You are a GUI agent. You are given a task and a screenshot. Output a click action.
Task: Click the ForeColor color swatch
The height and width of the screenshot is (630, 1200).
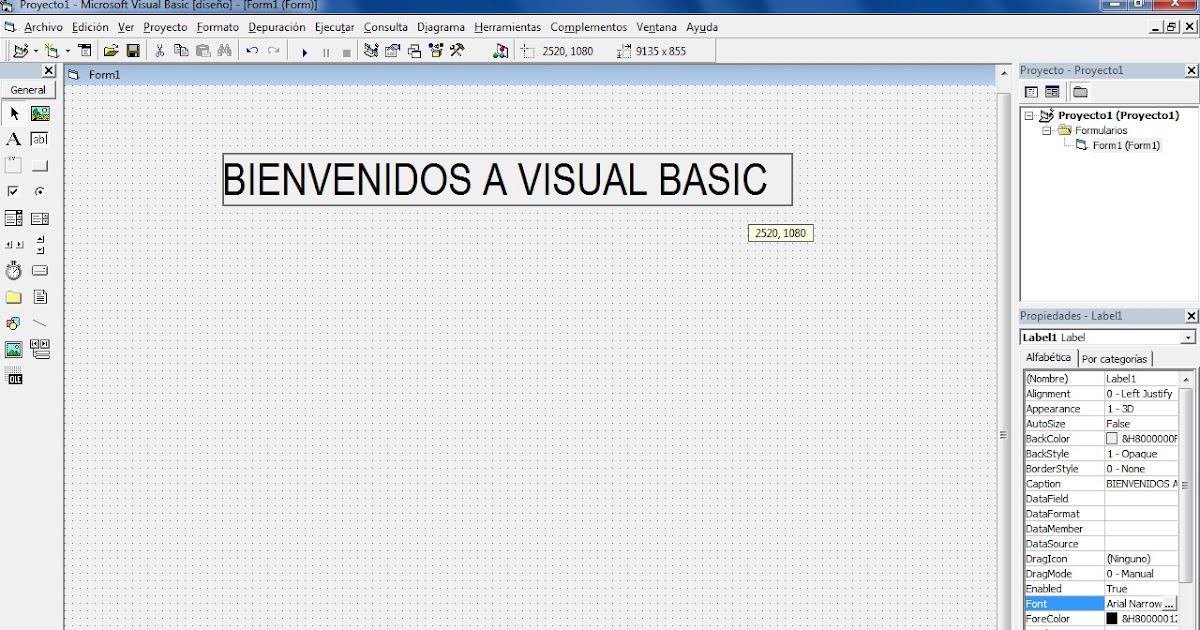pyautogui.click(x=1114, y=618)
